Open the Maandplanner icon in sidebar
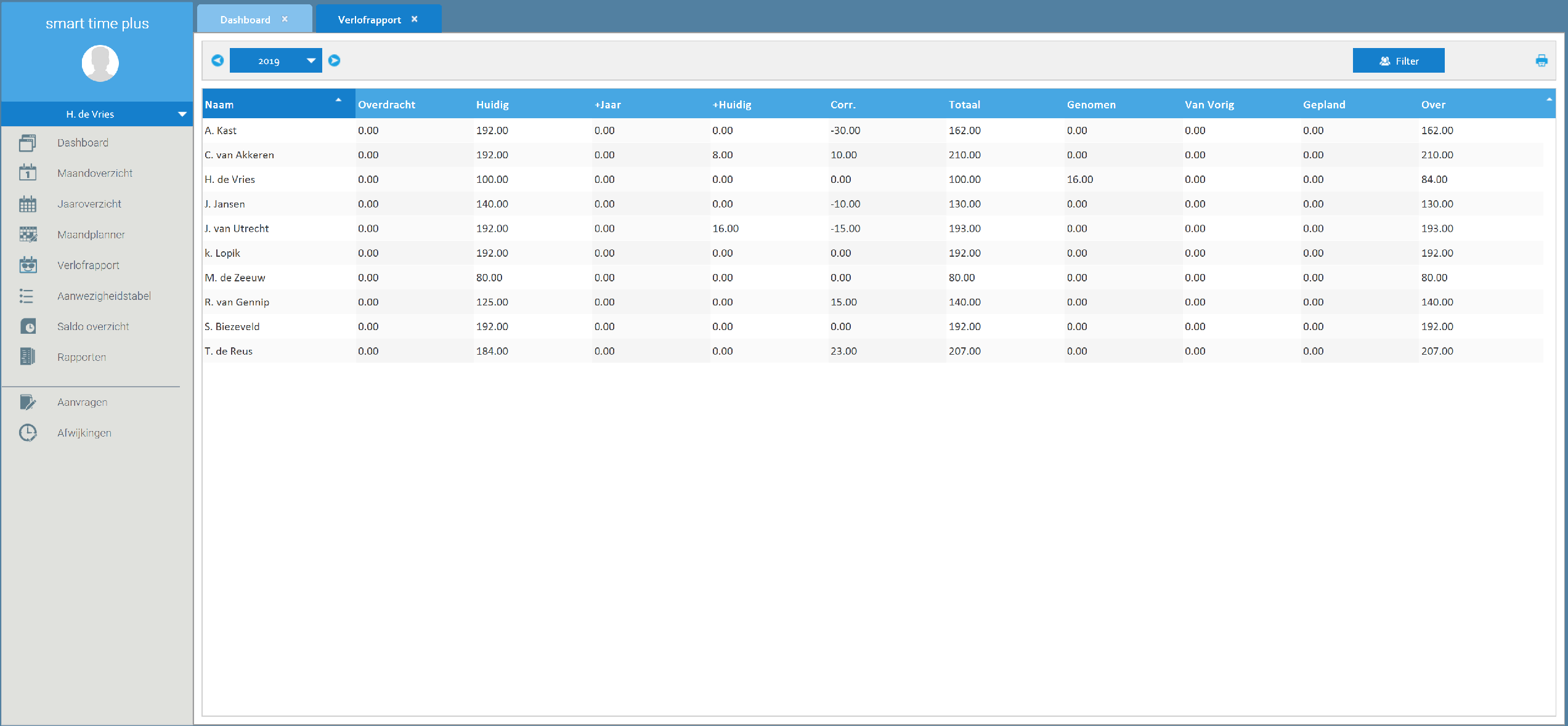This screenshot has height=726, width=1568. [28, 235]
